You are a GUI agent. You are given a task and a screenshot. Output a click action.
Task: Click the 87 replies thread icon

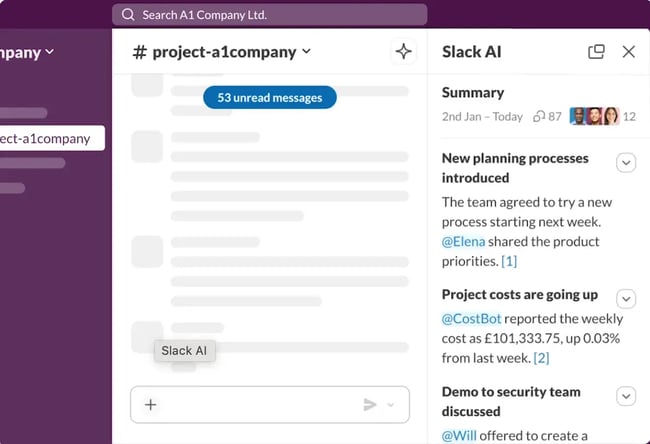pyautogui.click(x=539, y=116)
